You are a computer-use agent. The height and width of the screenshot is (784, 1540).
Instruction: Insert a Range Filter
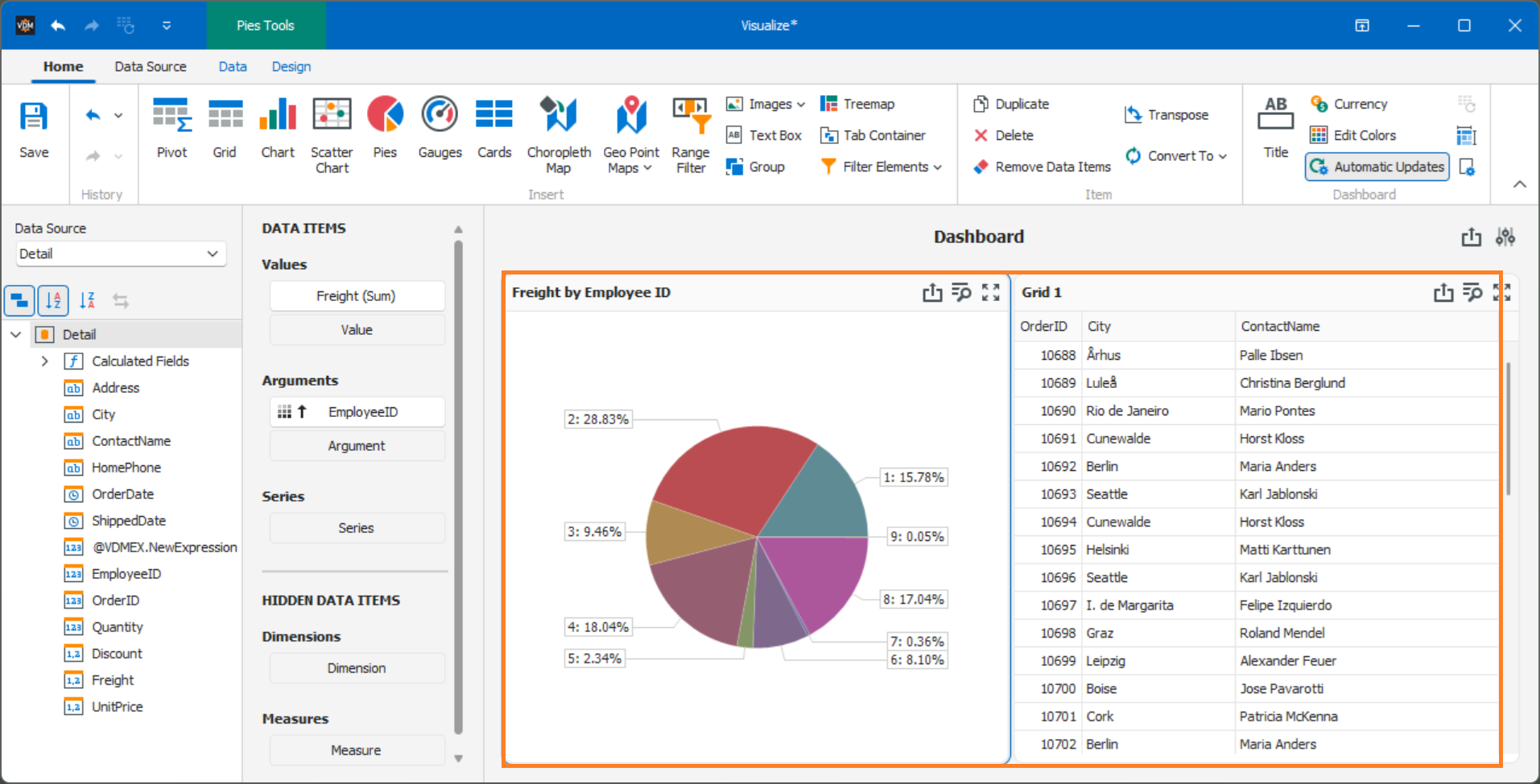click(690, 133)
